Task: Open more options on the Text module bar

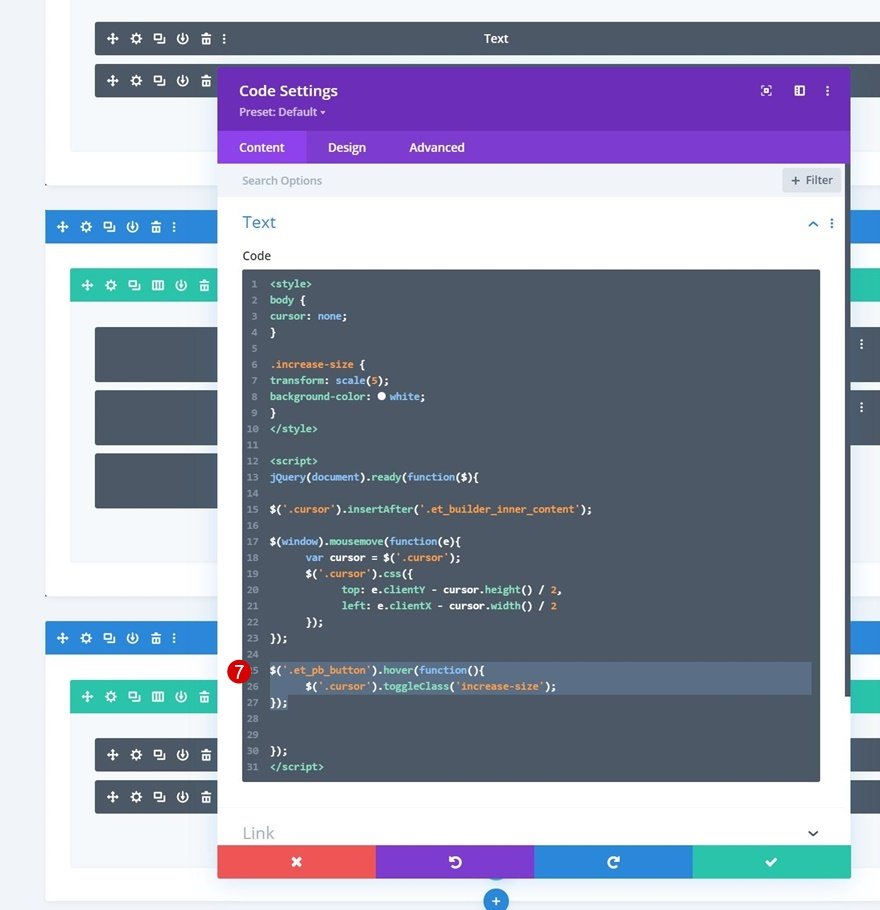Action: pyautogui.click(x=224, y=38)
